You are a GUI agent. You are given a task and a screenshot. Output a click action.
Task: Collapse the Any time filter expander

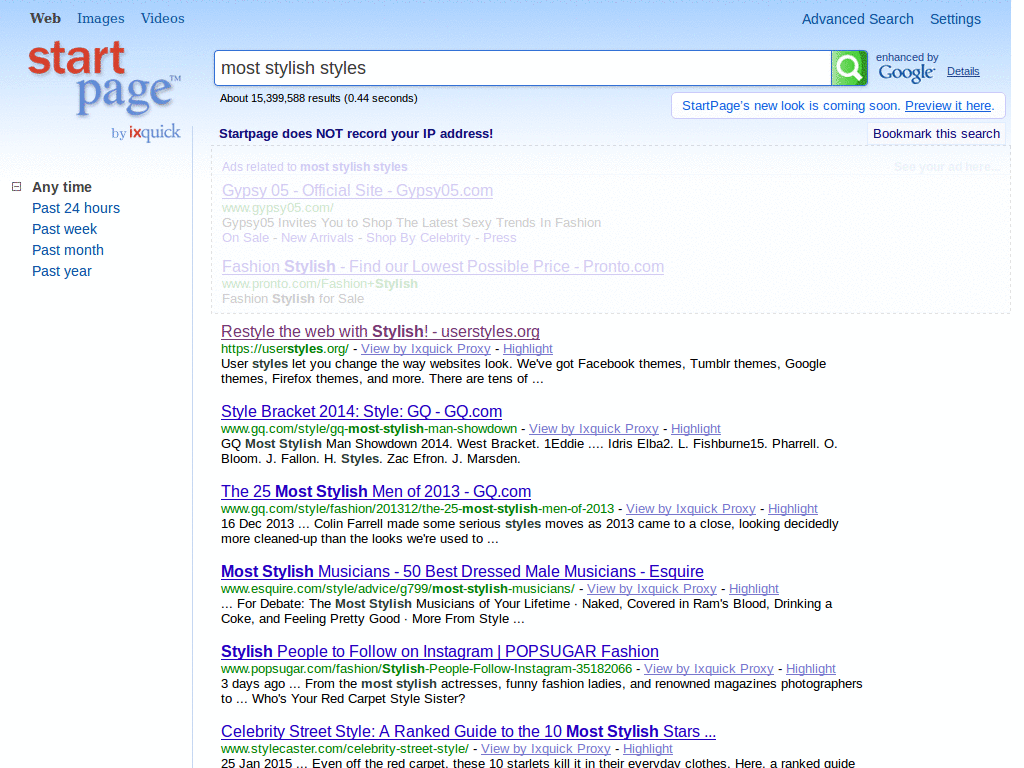click(x=17, y=187)
